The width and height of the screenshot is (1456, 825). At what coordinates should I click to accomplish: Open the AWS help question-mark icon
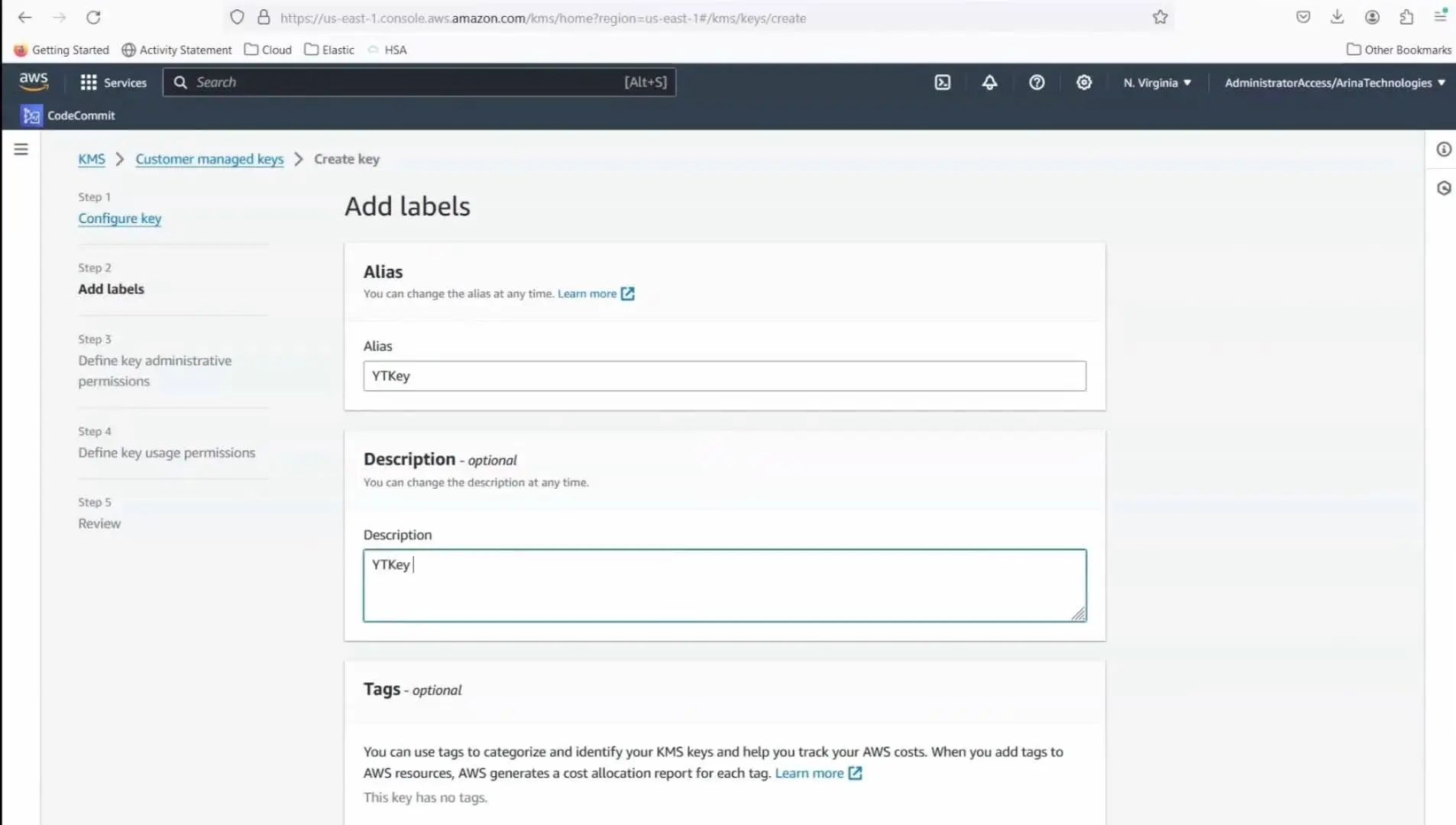1037,82
